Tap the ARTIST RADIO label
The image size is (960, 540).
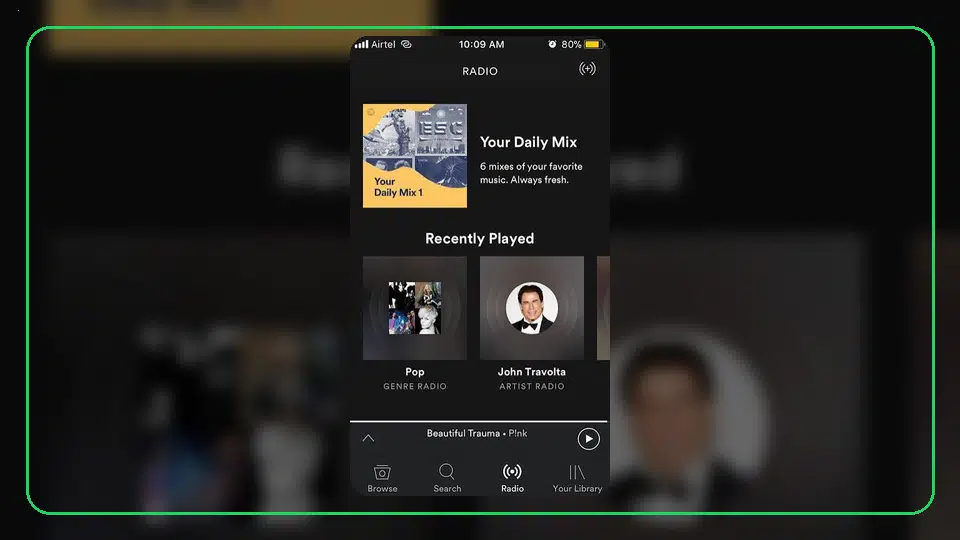pyautogui.click(x=531, y=386)
